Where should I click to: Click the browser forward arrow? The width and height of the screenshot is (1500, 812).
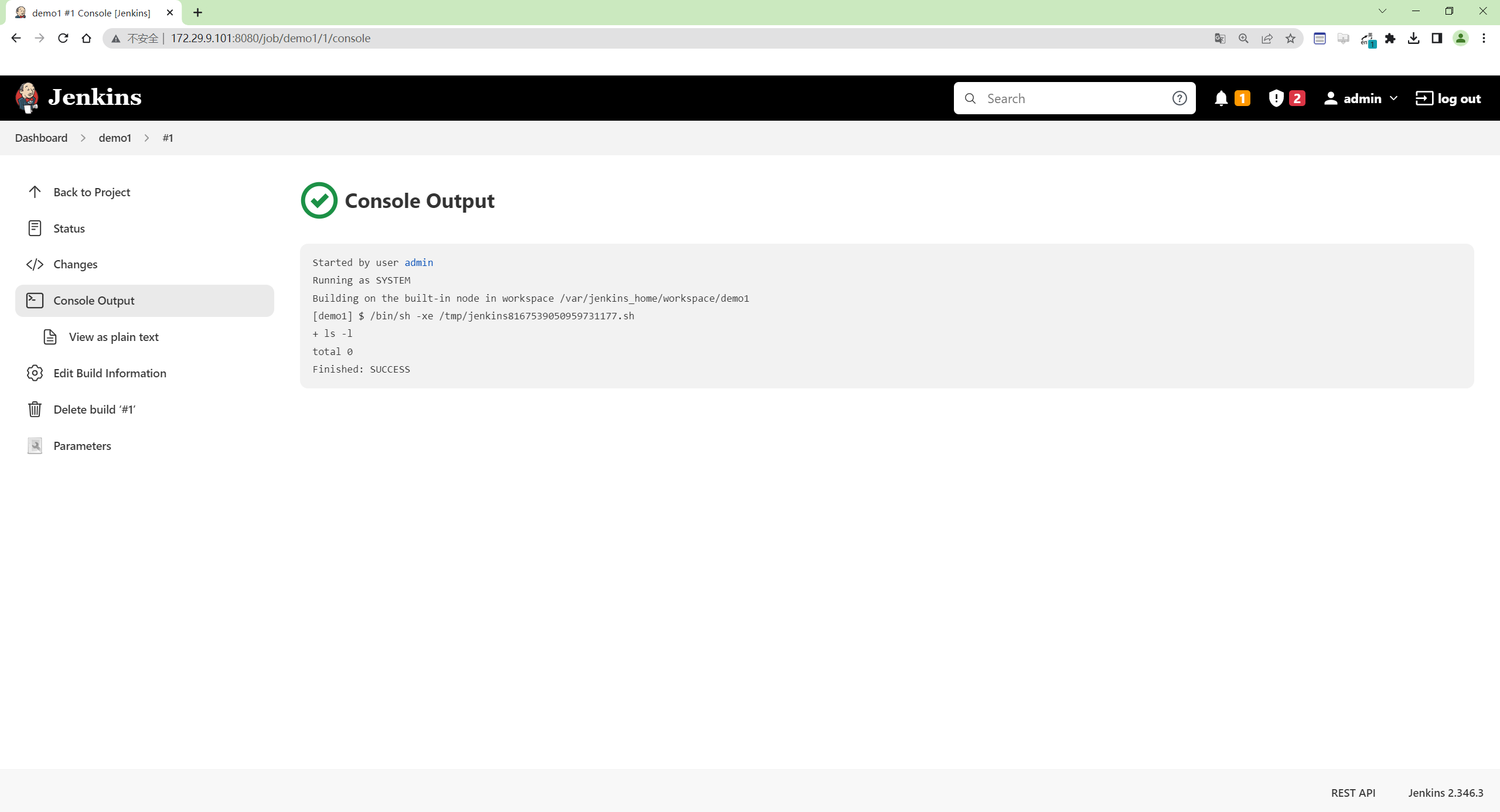[39, 38]
